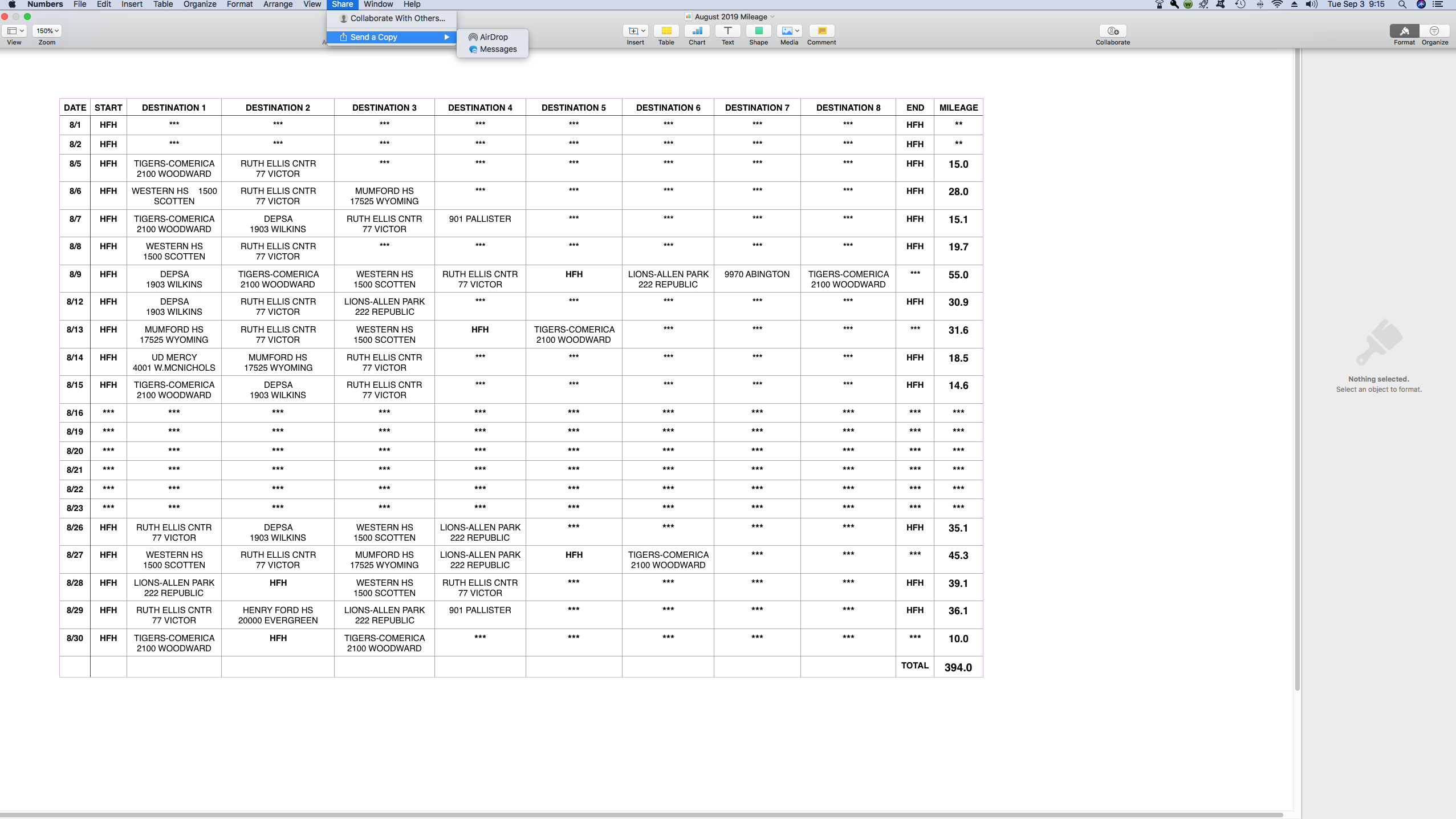Toggle the Organize sidebar panel
1456x819 pixels.
(x=1434, y=31)
